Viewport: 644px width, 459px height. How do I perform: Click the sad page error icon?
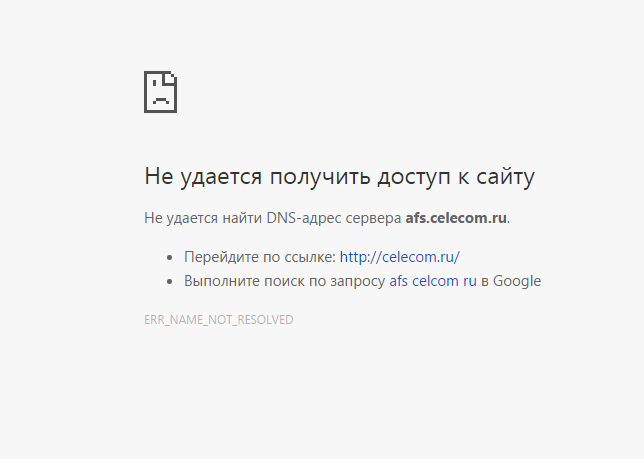(x=161, y=92)
